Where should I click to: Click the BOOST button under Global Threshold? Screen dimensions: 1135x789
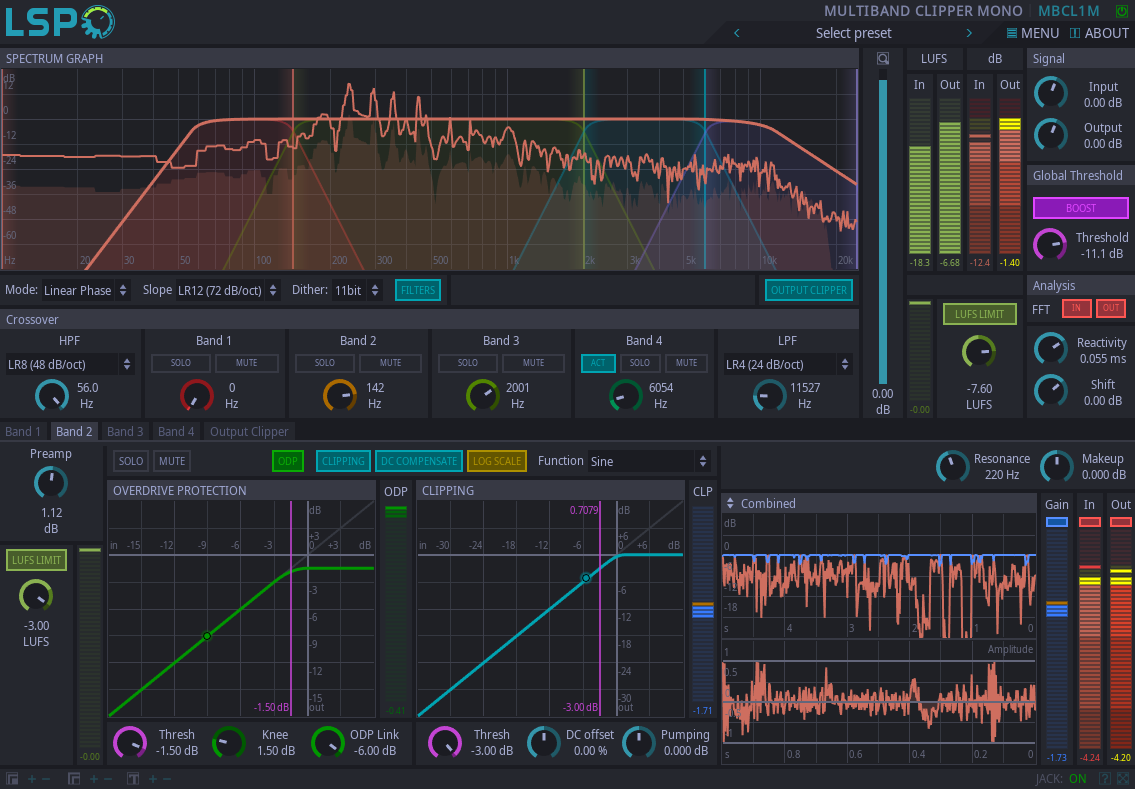1080,207
